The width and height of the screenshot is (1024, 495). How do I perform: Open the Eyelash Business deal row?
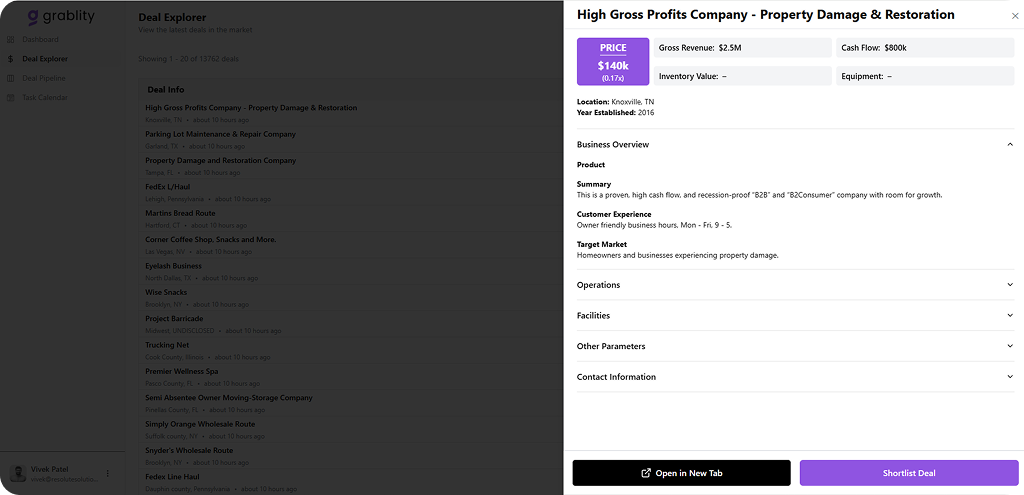pos(173,266)
